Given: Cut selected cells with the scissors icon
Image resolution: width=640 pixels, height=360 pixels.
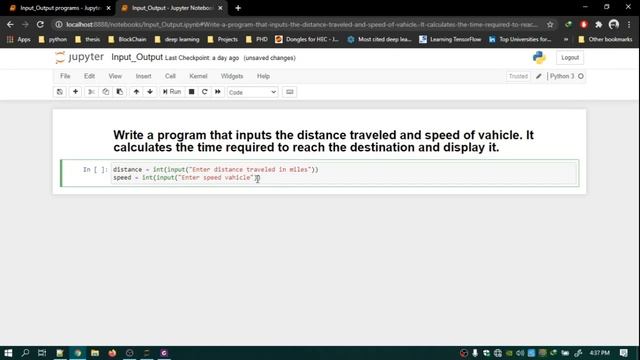Looking at the screenshot, I should pos(91,92).
